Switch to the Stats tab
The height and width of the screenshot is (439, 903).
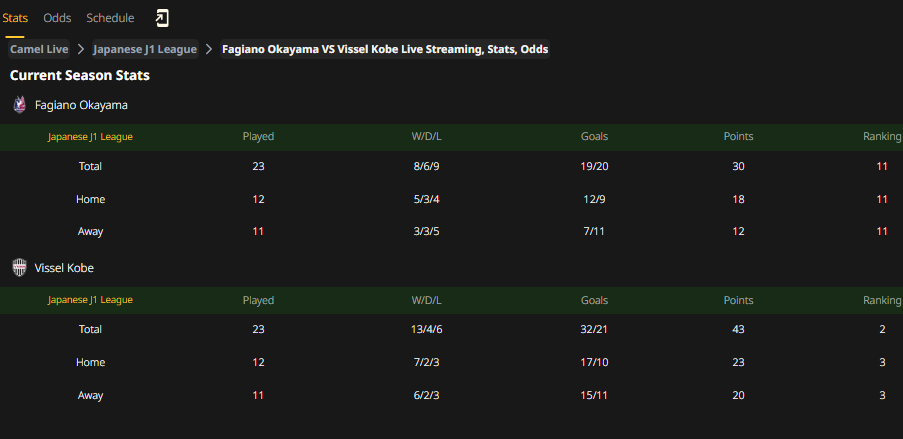click(x=15, y=18)
